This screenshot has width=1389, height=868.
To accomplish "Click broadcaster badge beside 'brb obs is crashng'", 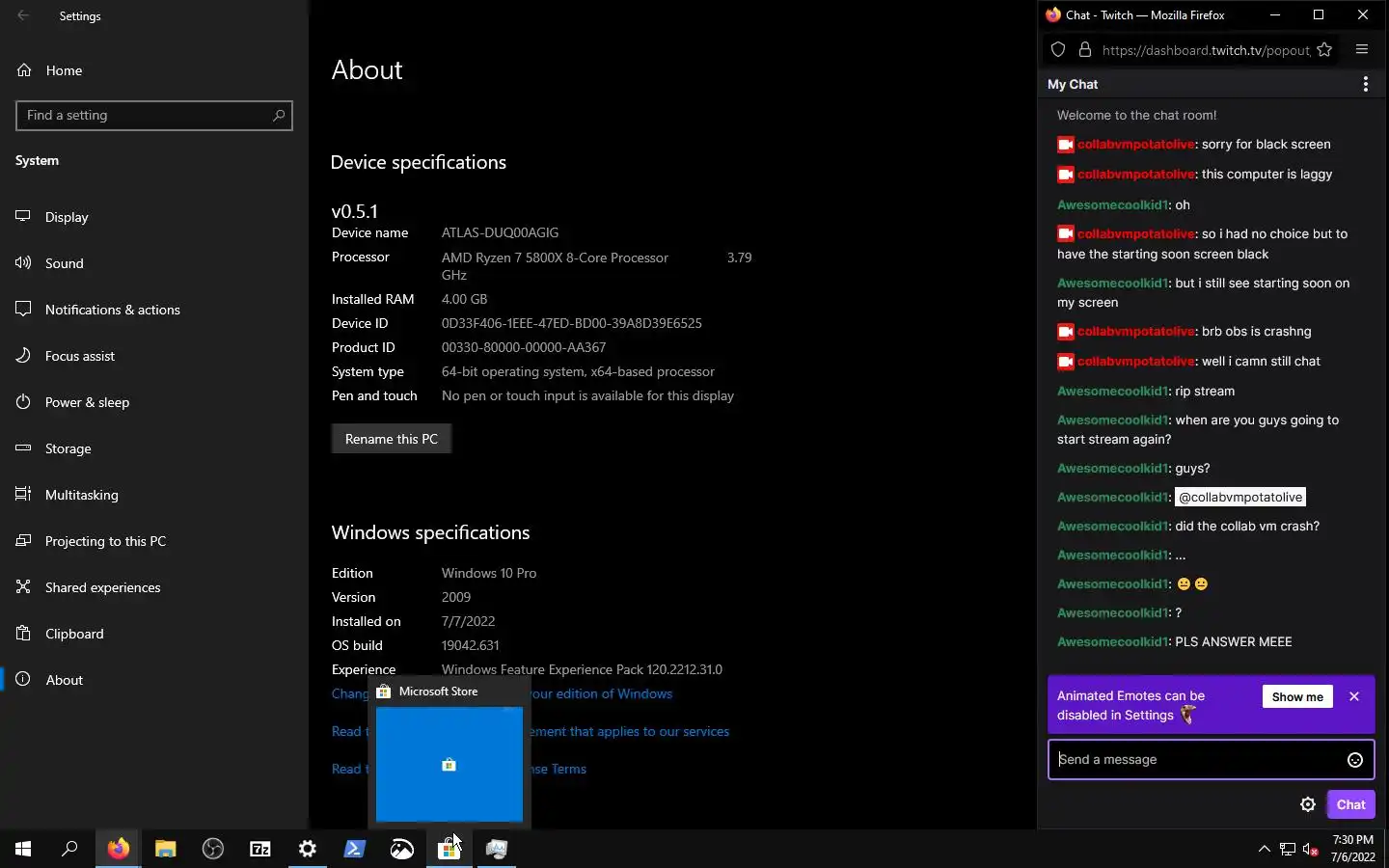I will (x=1065, y=332).
